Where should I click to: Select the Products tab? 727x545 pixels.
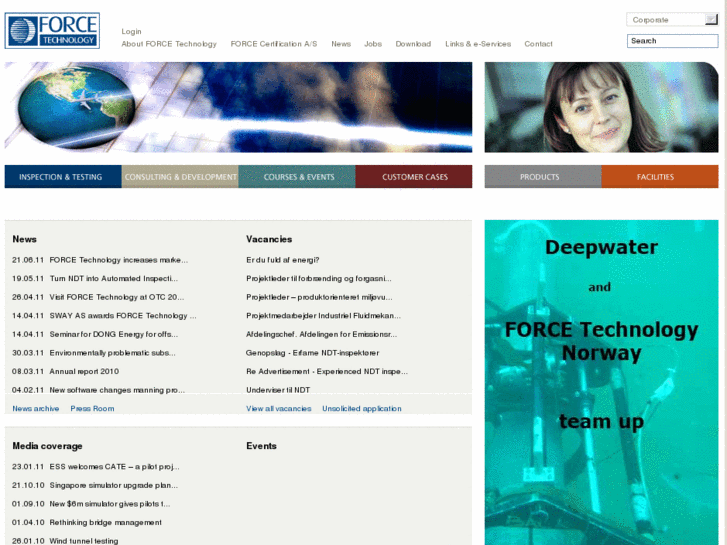[x=543, y=177]
